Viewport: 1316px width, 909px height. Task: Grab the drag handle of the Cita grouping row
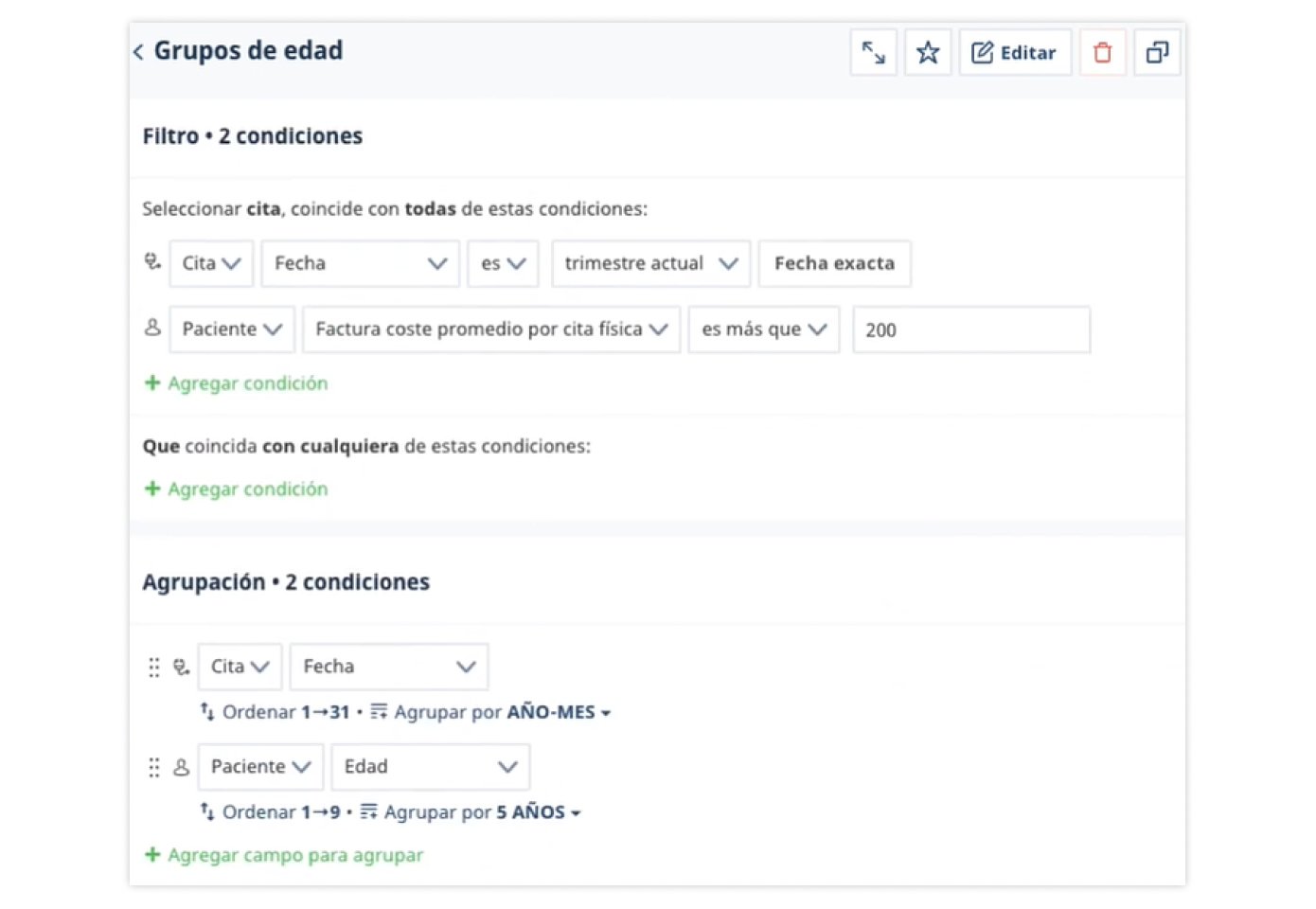[x=154, y=667]
